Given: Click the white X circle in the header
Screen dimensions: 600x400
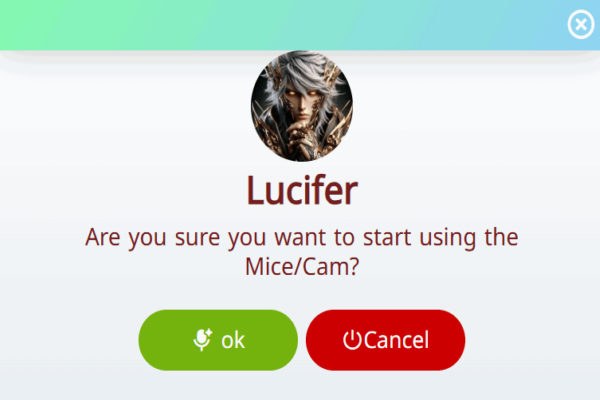Looking at the screenshot, I should tap(580, 24).
